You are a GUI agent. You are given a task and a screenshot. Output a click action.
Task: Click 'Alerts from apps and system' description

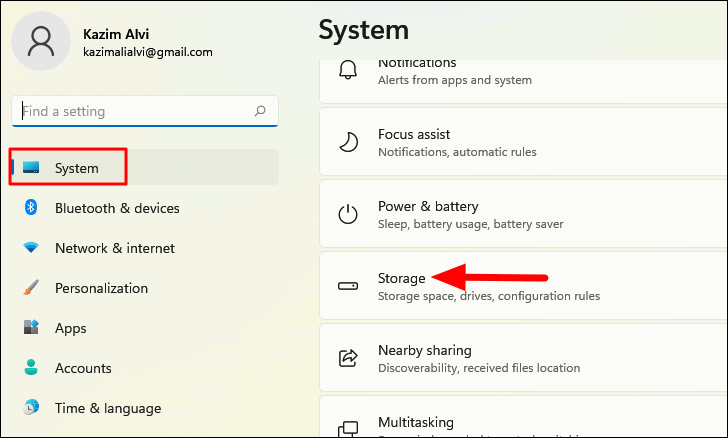[455, 80]
